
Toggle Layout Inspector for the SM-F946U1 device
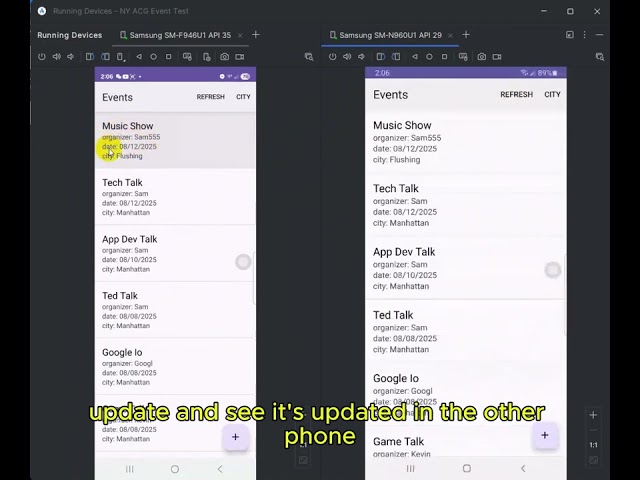(309, 57)
